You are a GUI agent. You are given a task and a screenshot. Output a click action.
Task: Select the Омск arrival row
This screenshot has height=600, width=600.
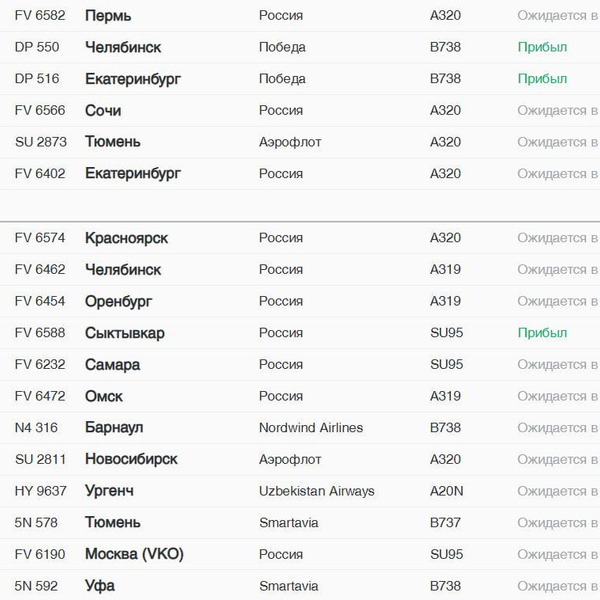[104, 396]
